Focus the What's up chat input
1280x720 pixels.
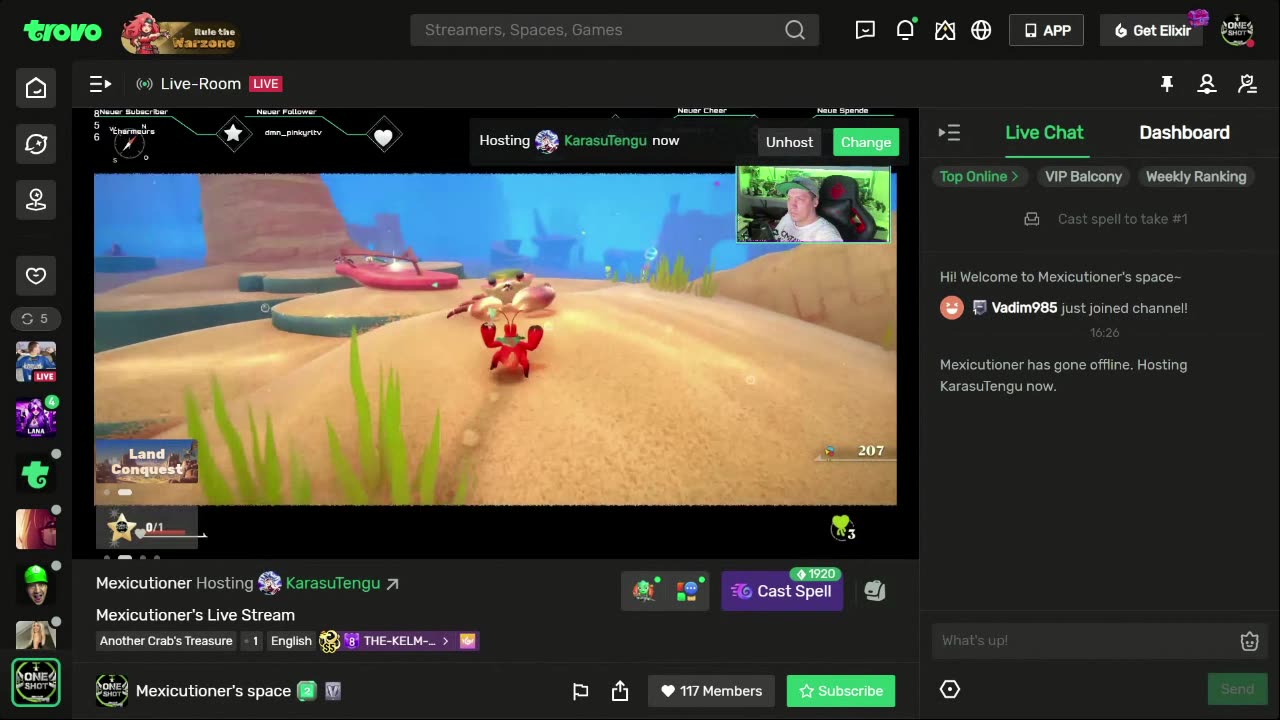1084,641
